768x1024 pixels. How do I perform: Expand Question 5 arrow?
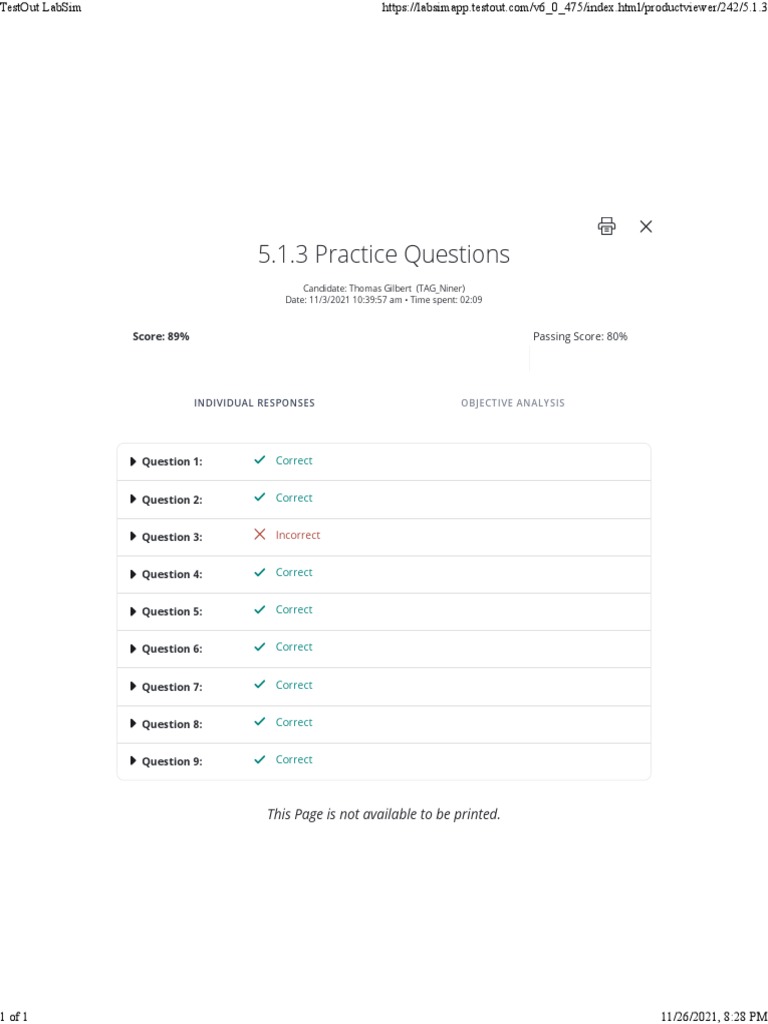[x=133, y=611]
